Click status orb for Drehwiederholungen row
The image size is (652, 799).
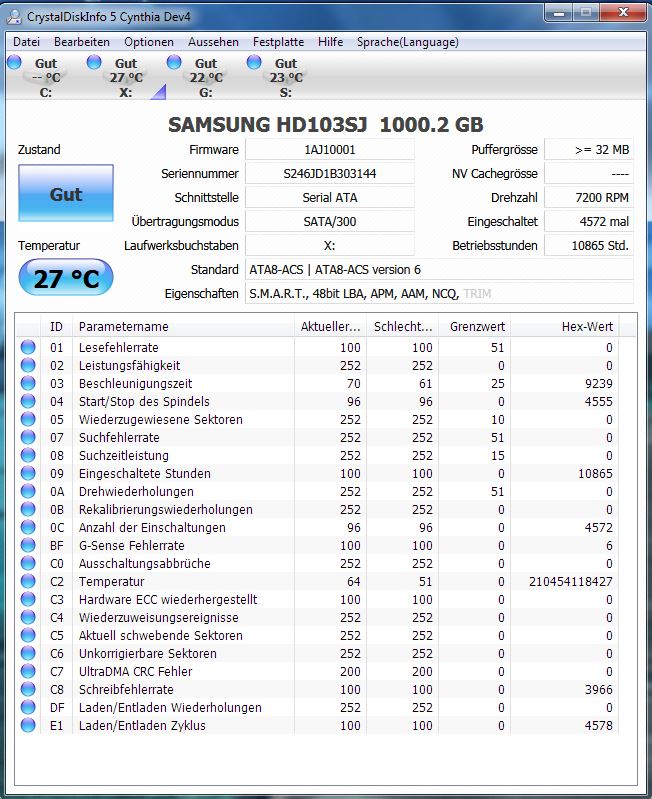pyautogui.click(x=28, y=491)
